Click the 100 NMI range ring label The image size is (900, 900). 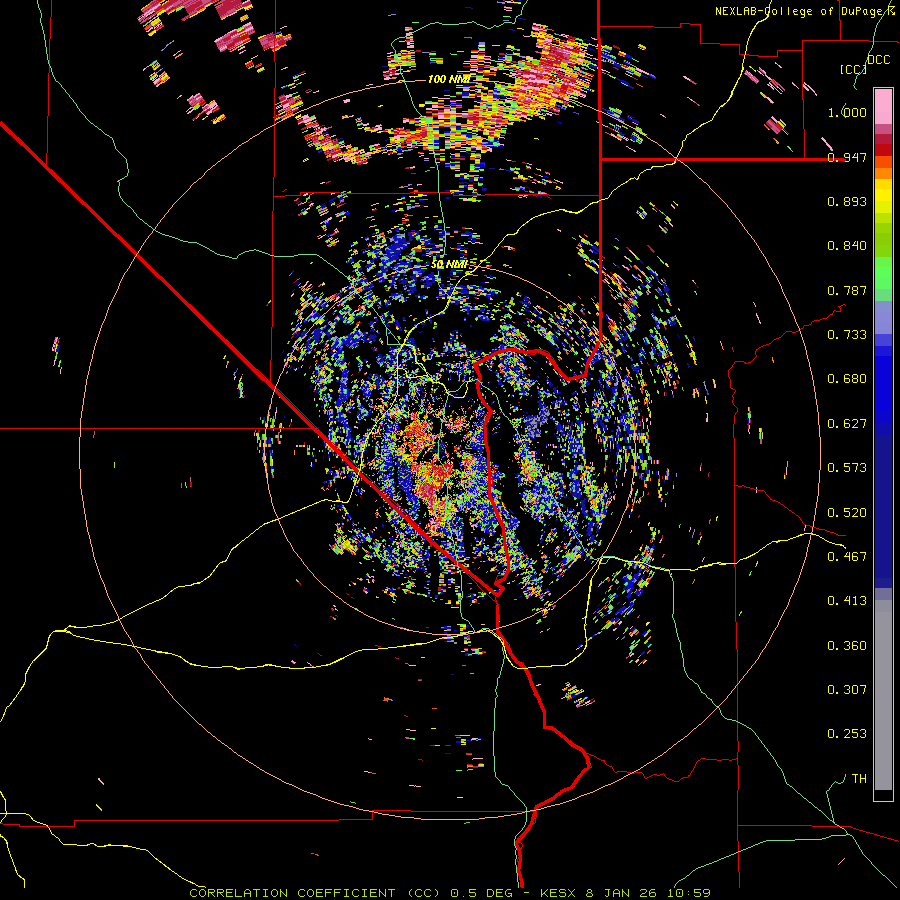pos(449,79)
